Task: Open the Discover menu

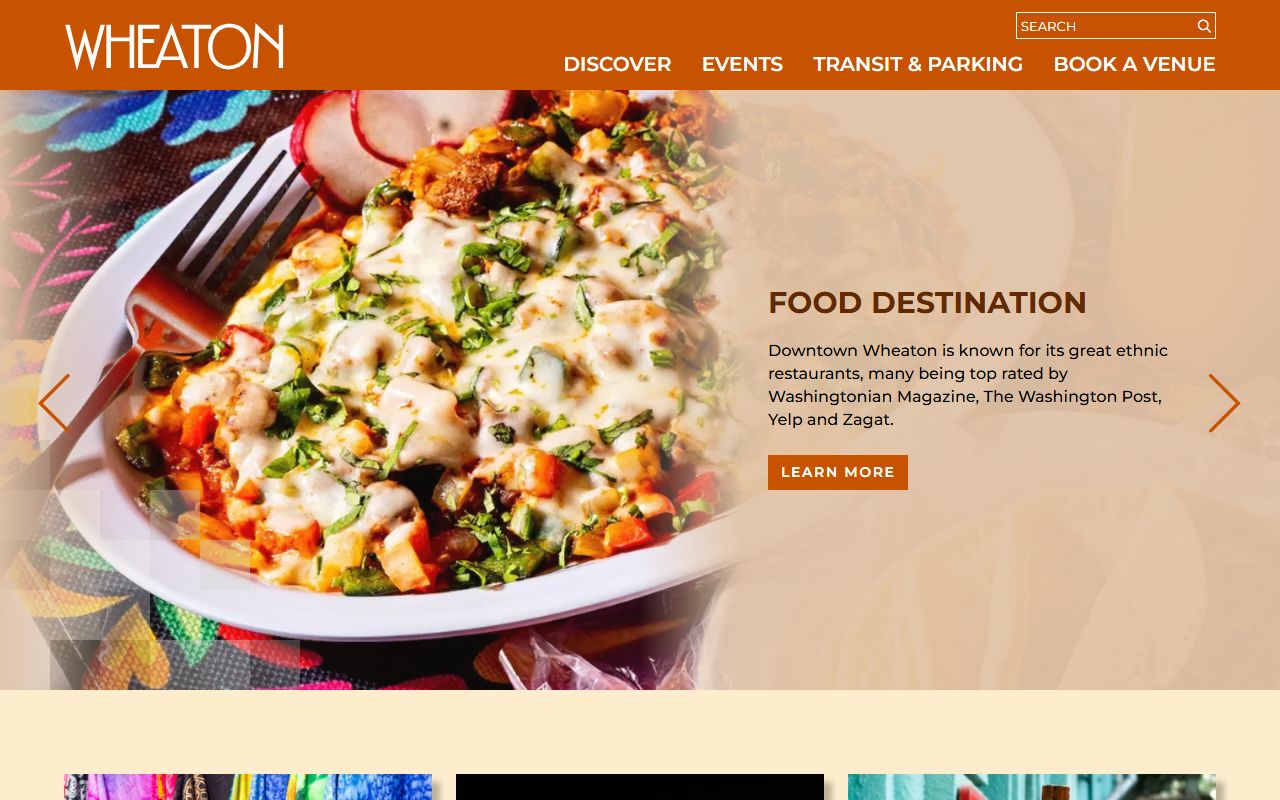Action: [x=617, y=64]
